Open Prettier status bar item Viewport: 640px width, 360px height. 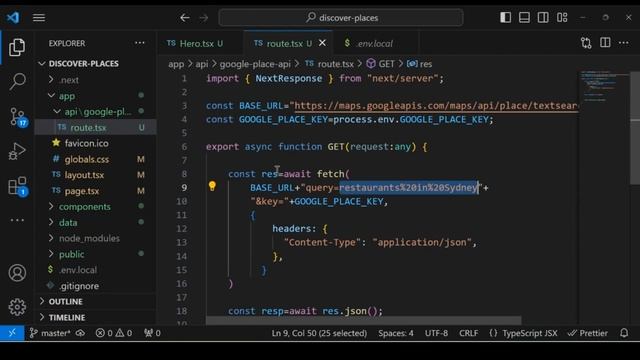pos(588,333)
